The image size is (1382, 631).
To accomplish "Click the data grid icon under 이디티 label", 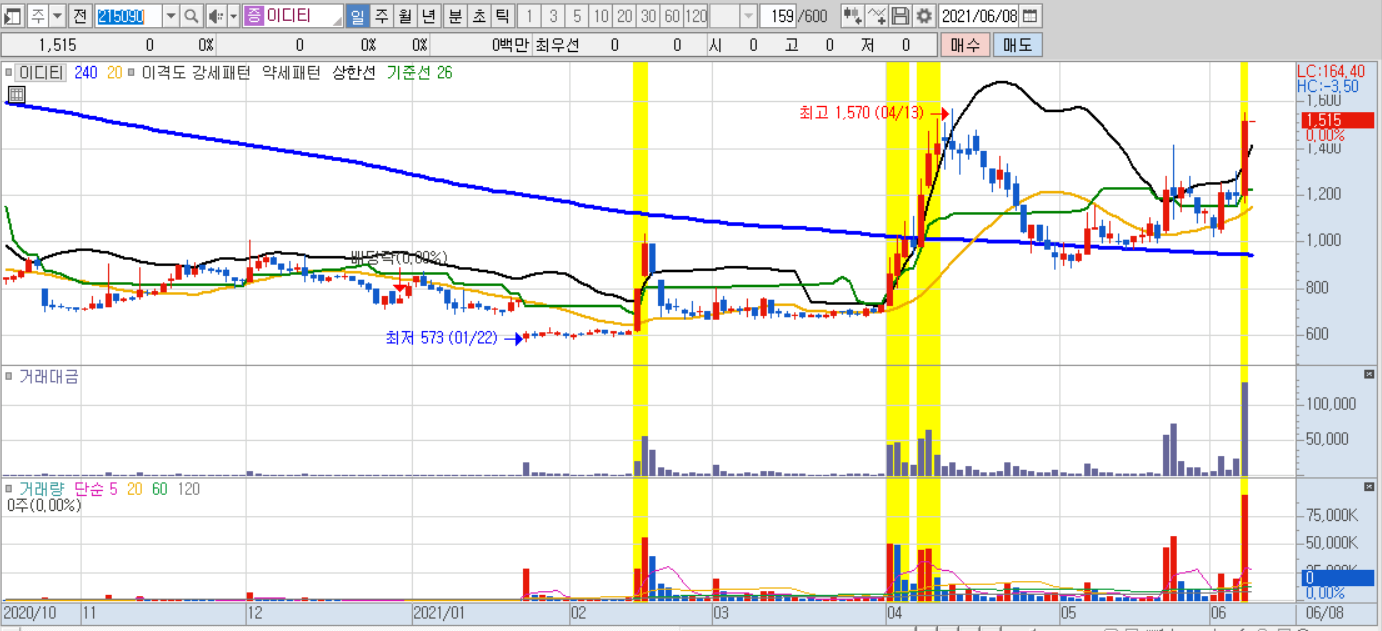I will (15, 95).
